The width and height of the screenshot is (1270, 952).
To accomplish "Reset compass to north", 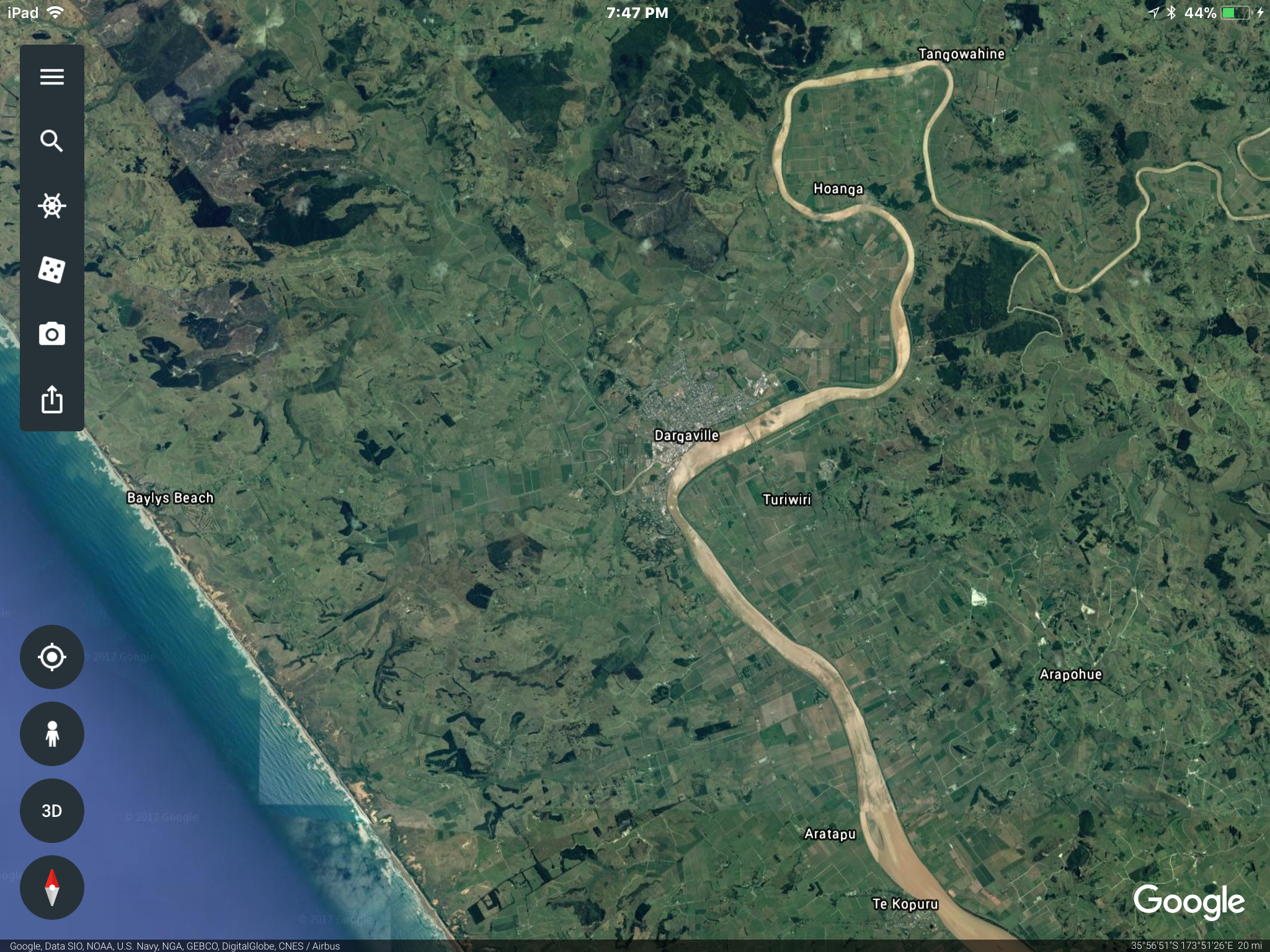I will coord(52,888).
